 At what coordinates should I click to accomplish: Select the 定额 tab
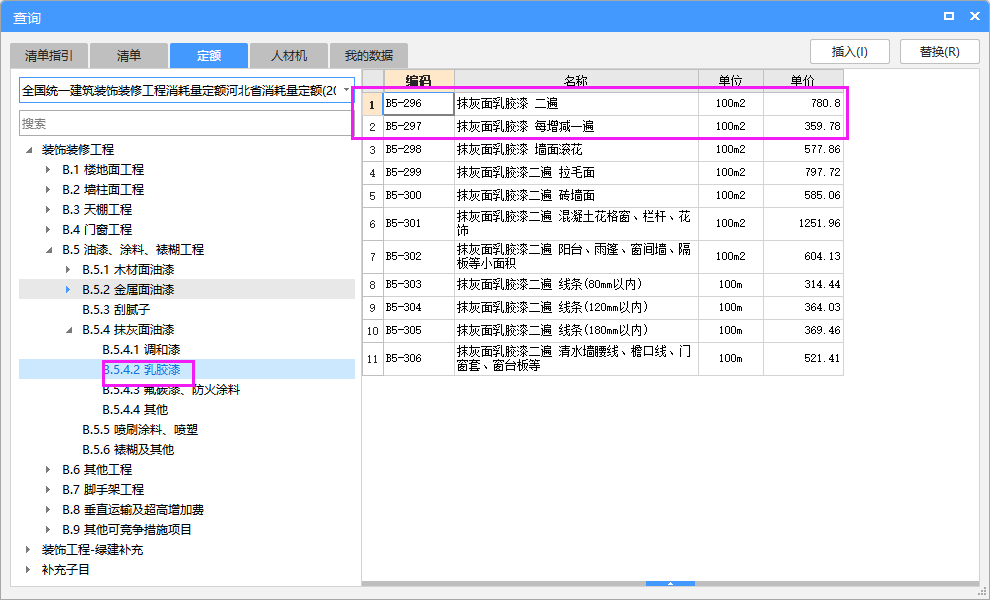(x=209, y=56)
